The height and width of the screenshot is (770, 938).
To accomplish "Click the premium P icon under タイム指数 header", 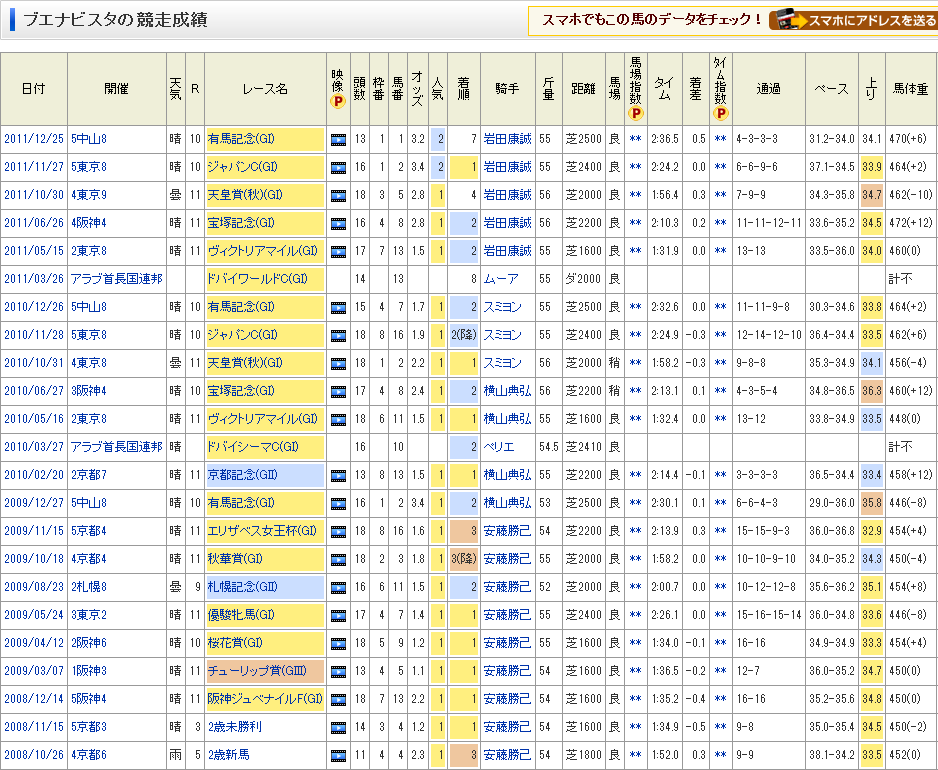I will coord(719,113).
